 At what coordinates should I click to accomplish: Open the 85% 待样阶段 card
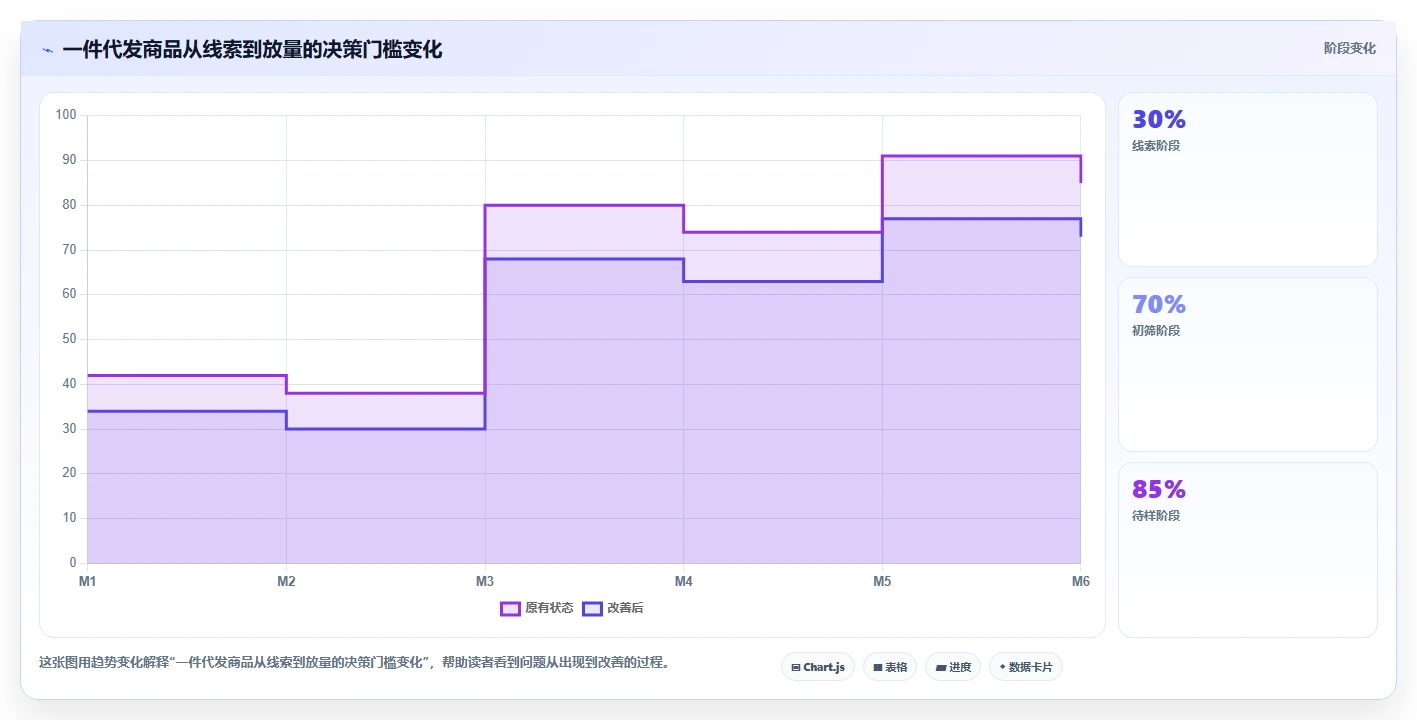coord(1248,550)
